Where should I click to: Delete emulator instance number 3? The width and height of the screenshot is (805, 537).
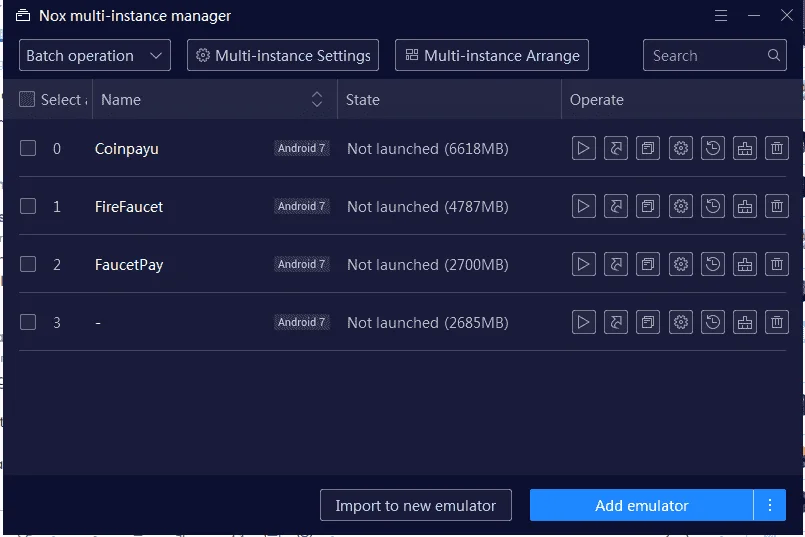(777, 322)
